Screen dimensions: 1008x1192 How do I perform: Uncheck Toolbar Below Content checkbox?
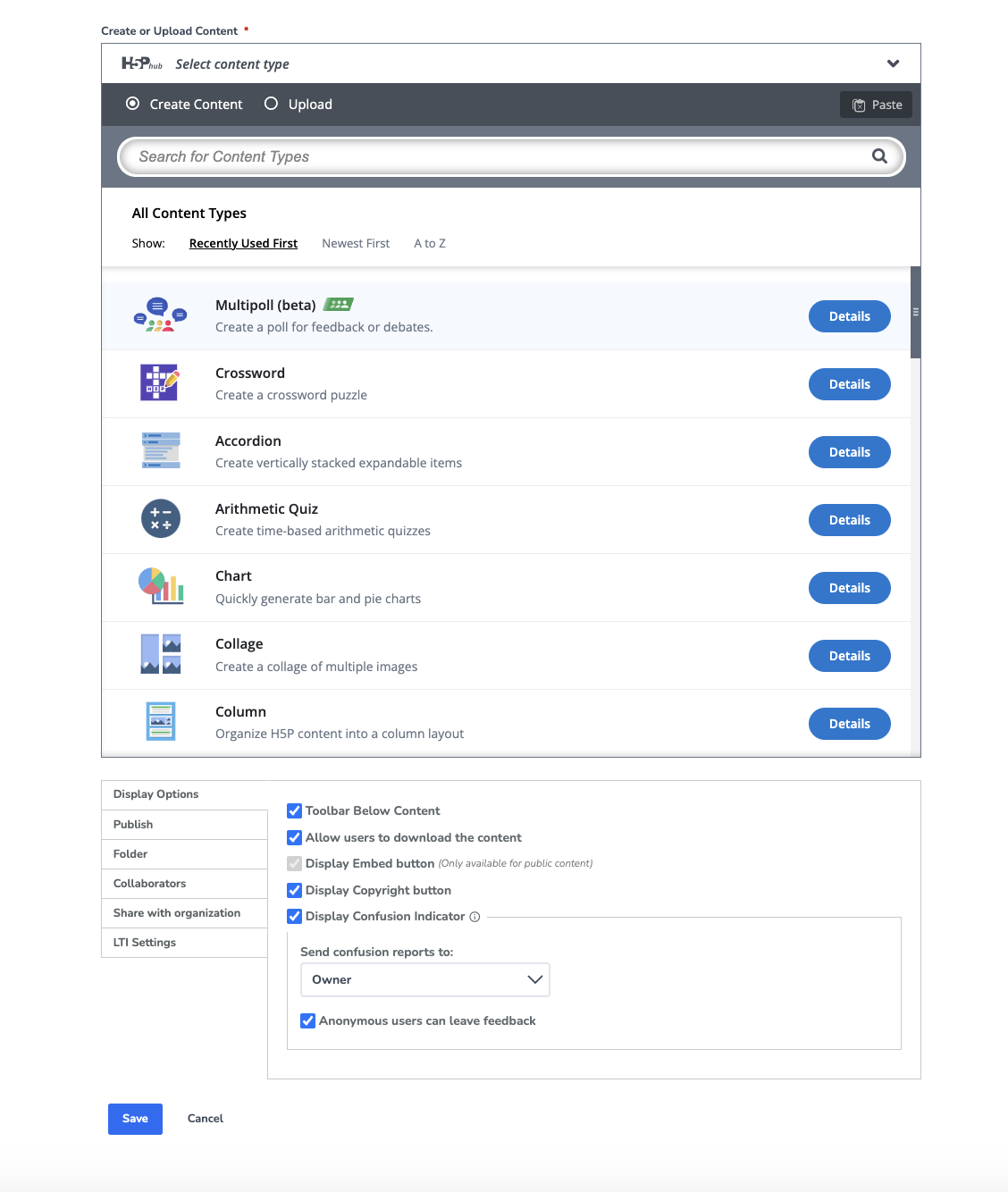(x=294, y=811)
